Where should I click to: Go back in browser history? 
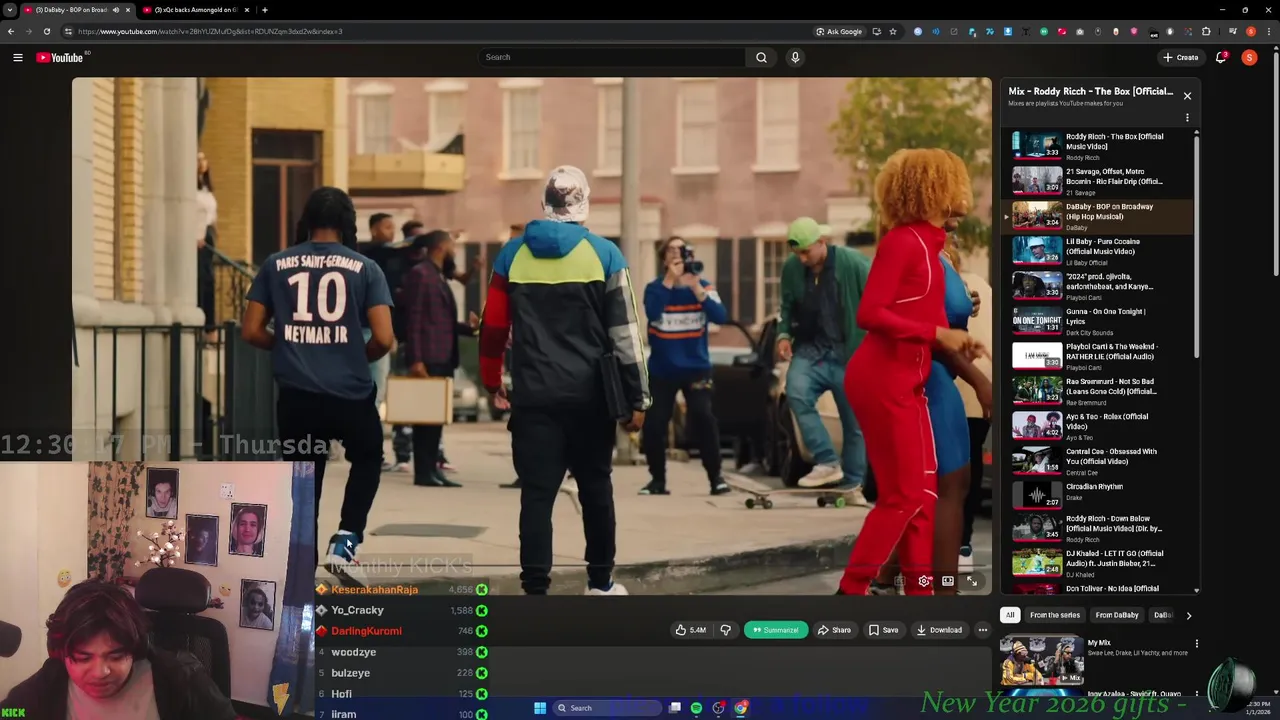pos(11,31)
